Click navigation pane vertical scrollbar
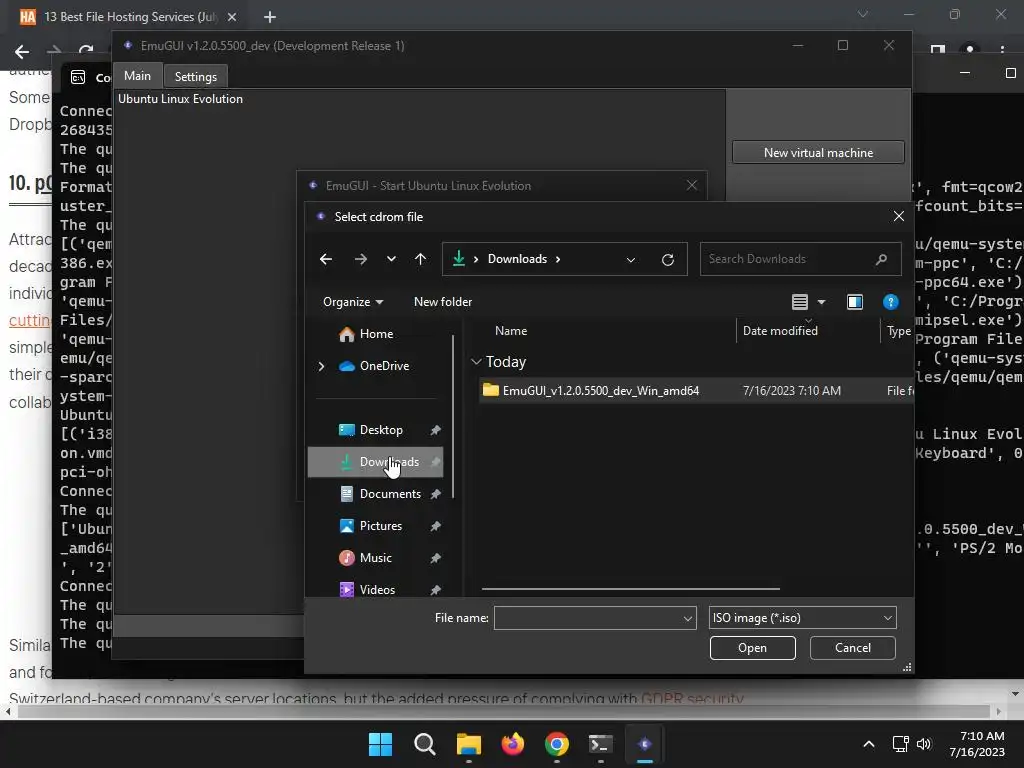Viewport: 1024px width, 768px height. click(x=453, y=417)
